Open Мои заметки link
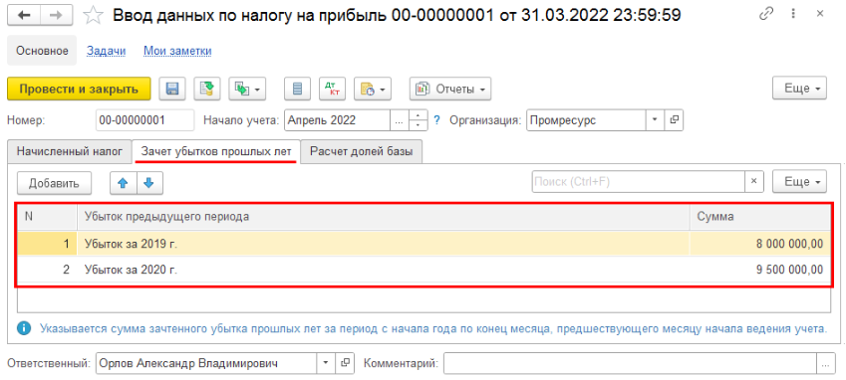The height and width of the screenshot is (380, 846). tap(177, 51)
